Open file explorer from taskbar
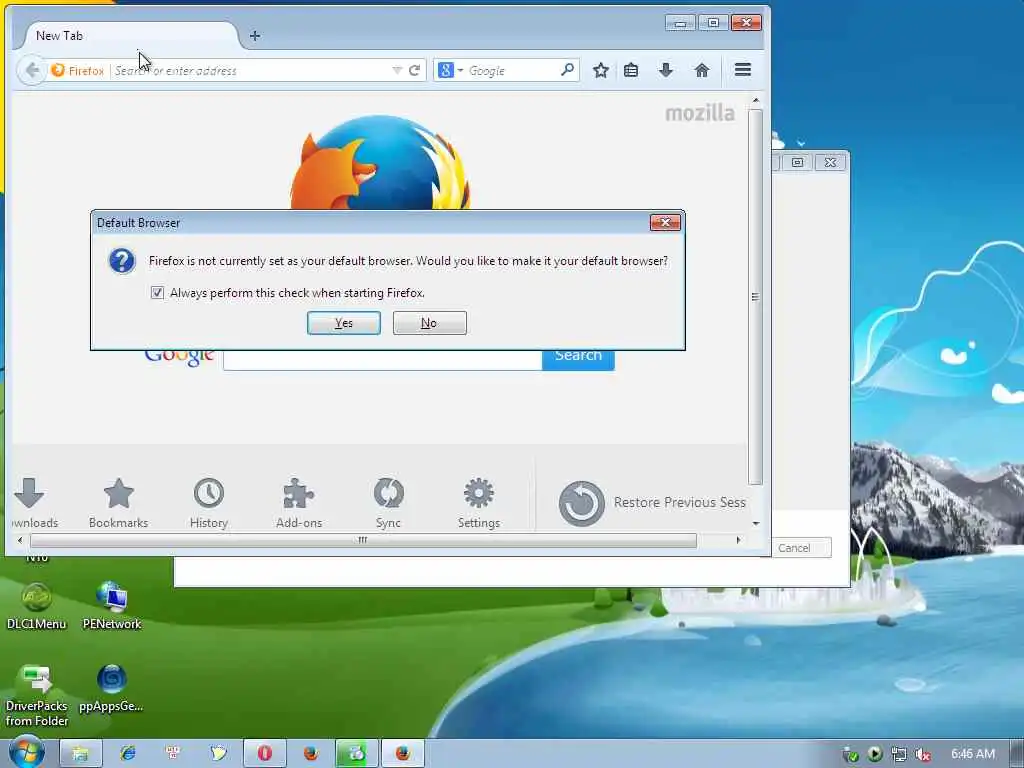The width and height of the screenshot is (1024, 768). (81, 753)
